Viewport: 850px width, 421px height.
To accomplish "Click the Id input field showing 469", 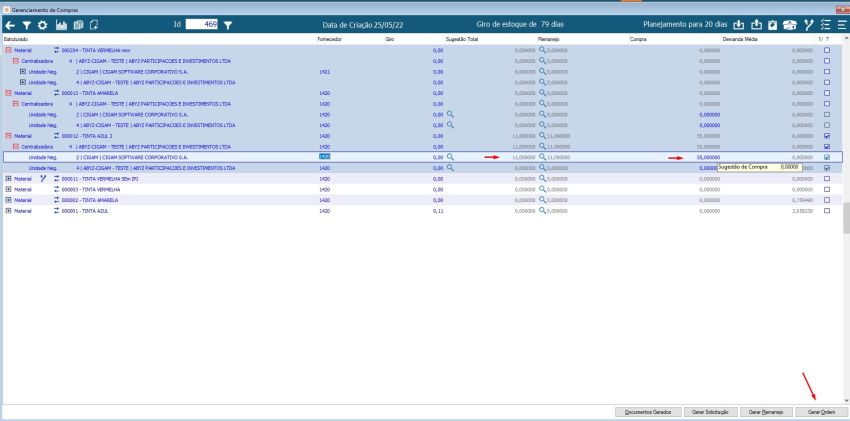I will coord(202,25).
